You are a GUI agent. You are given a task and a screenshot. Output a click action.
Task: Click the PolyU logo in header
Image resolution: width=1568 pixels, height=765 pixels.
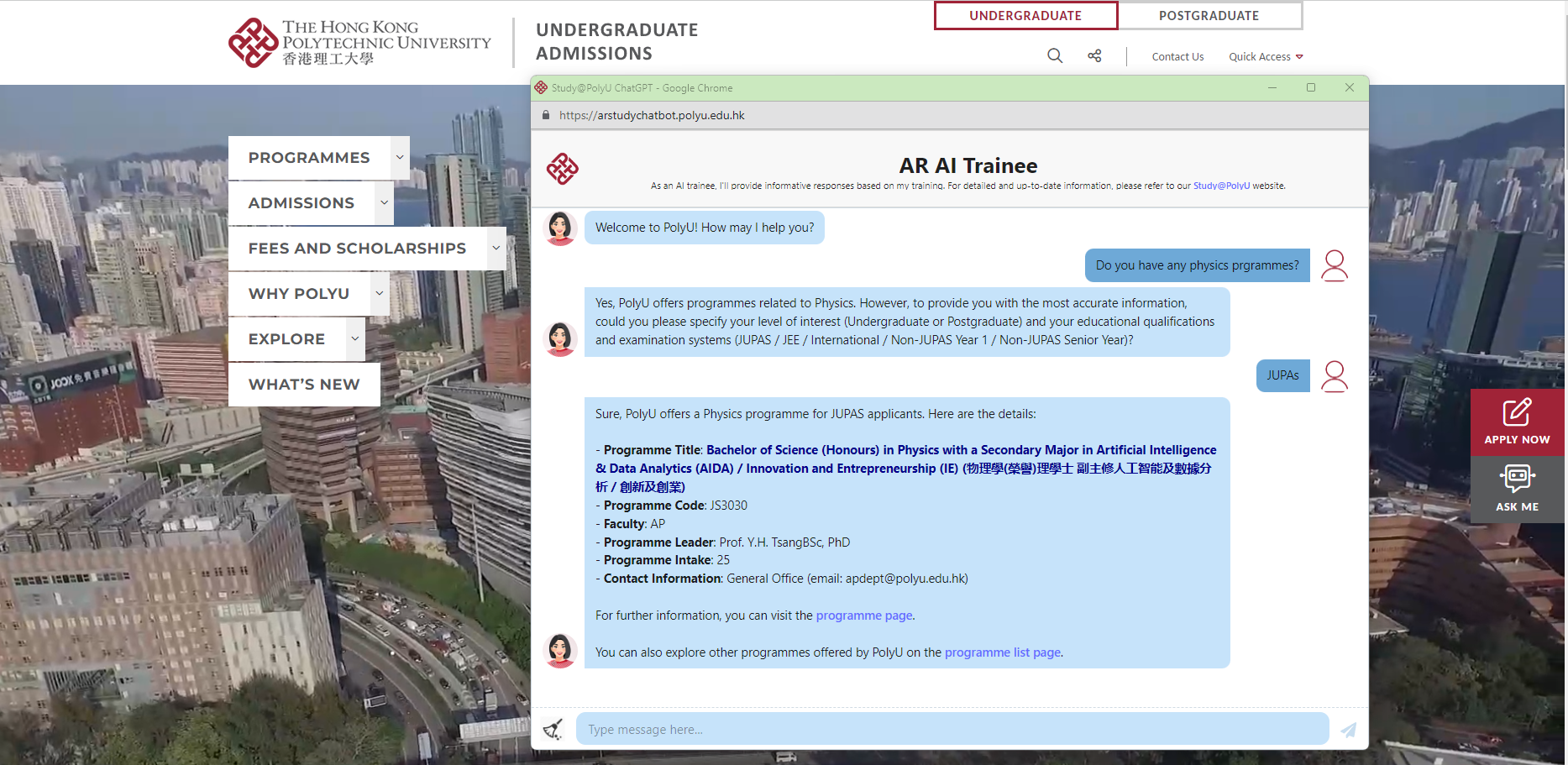click(x=359, y=43)
